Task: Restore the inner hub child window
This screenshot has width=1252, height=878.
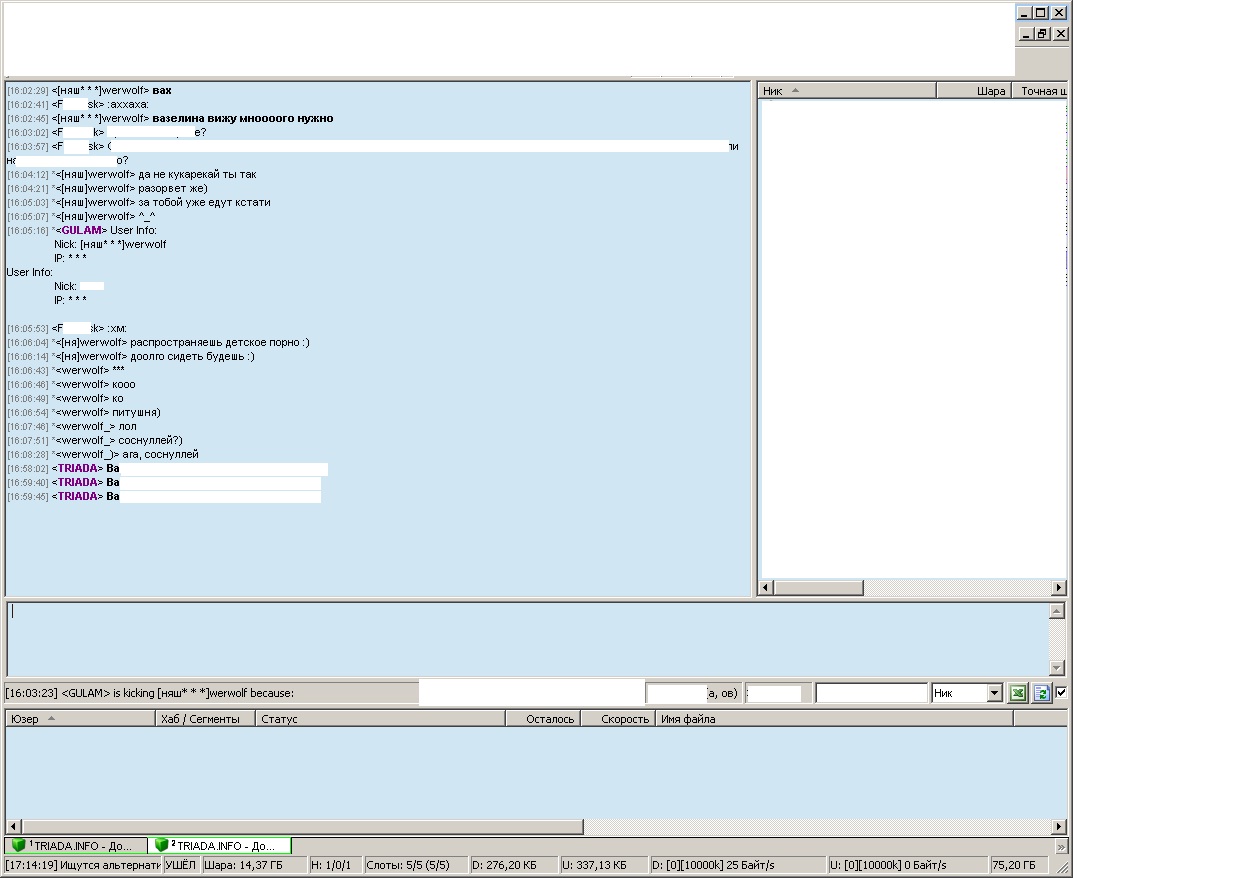Action: (x=1041, y=34)
